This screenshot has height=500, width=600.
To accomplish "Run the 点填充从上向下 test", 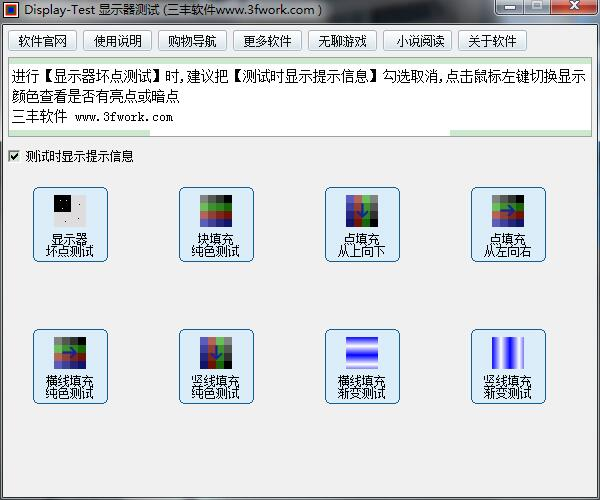I will [362, 225].
